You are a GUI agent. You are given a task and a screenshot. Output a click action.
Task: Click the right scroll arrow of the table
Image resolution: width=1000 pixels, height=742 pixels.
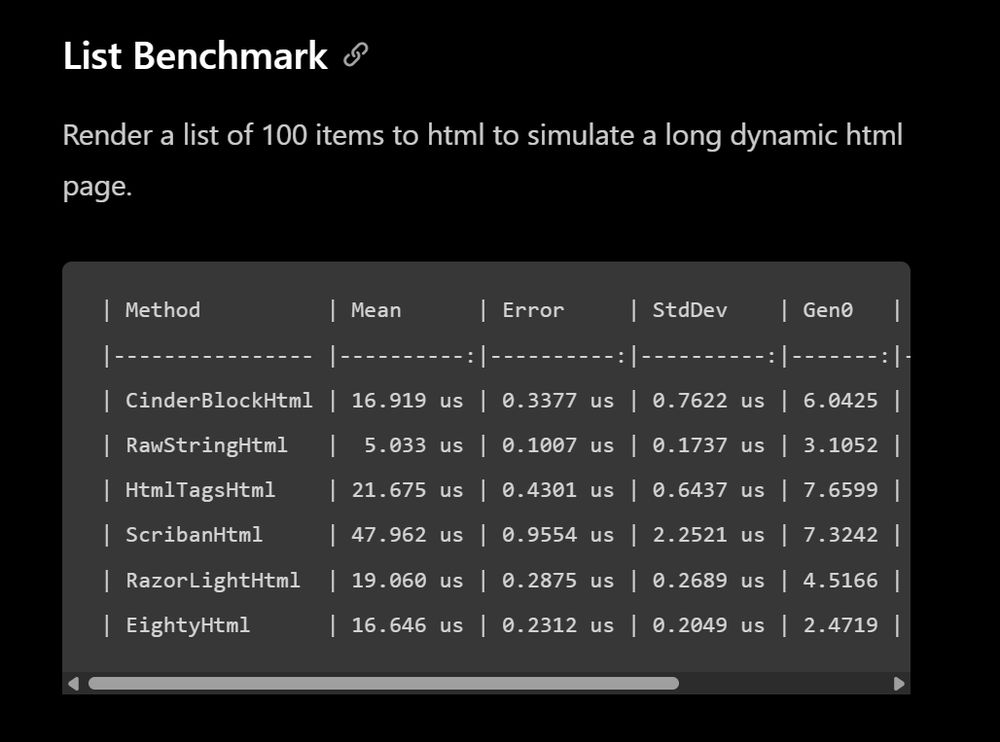899,683
